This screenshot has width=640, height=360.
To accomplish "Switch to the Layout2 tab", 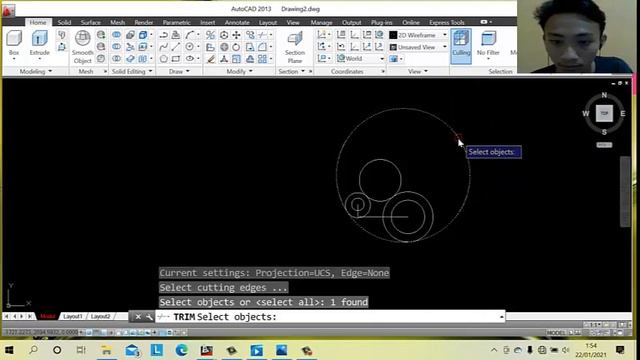I will click(100, 316).
